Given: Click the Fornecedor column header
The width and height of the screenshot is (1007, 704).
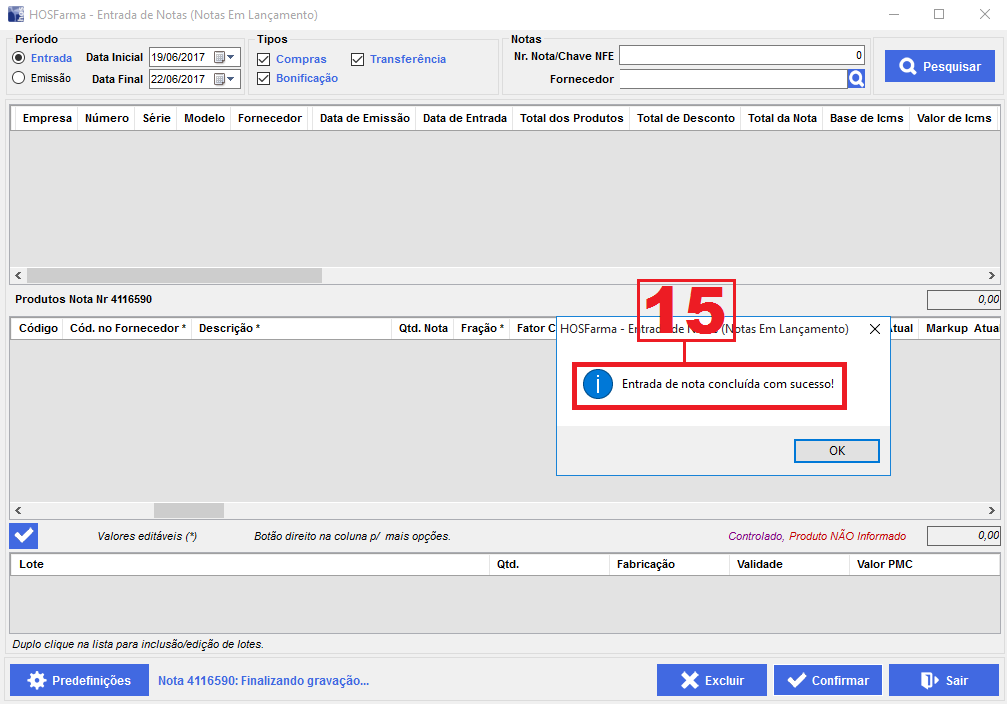Looking at the screenshot, I should point(269,118).
